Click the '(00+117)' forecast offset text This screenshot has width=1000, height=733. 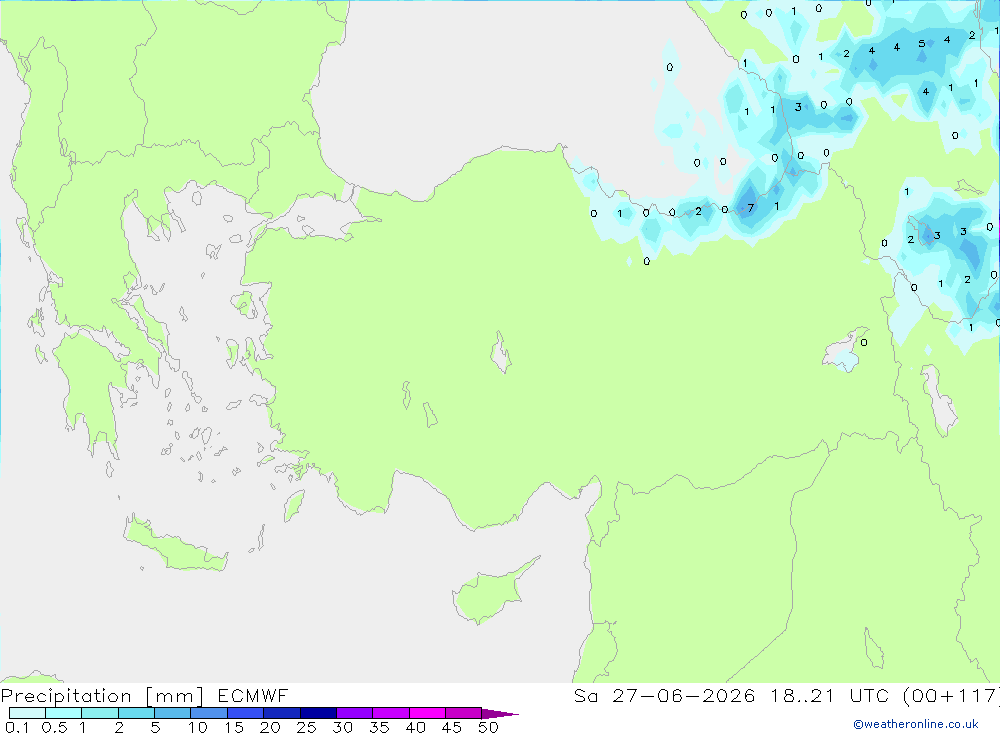click(952, 695)
